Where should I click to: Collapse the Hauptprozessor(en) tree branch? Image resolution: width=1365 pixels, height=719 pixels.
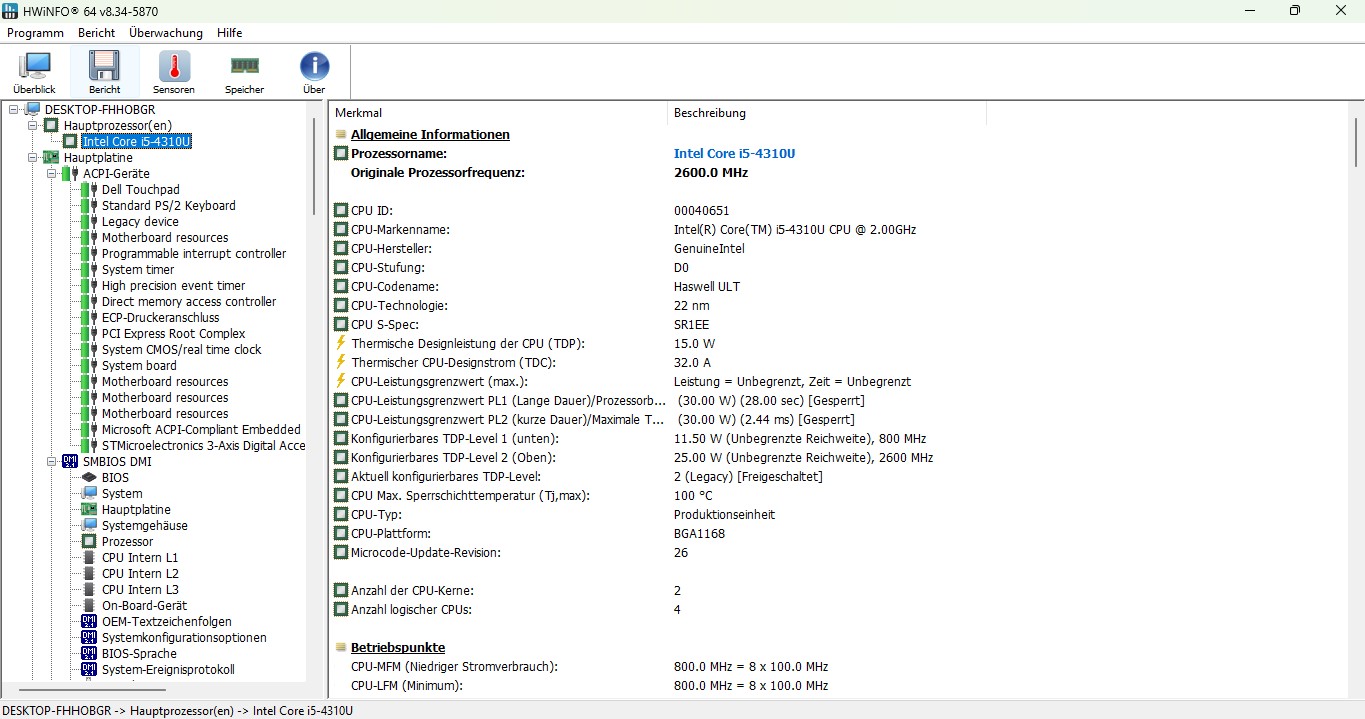tap(32, 126)
